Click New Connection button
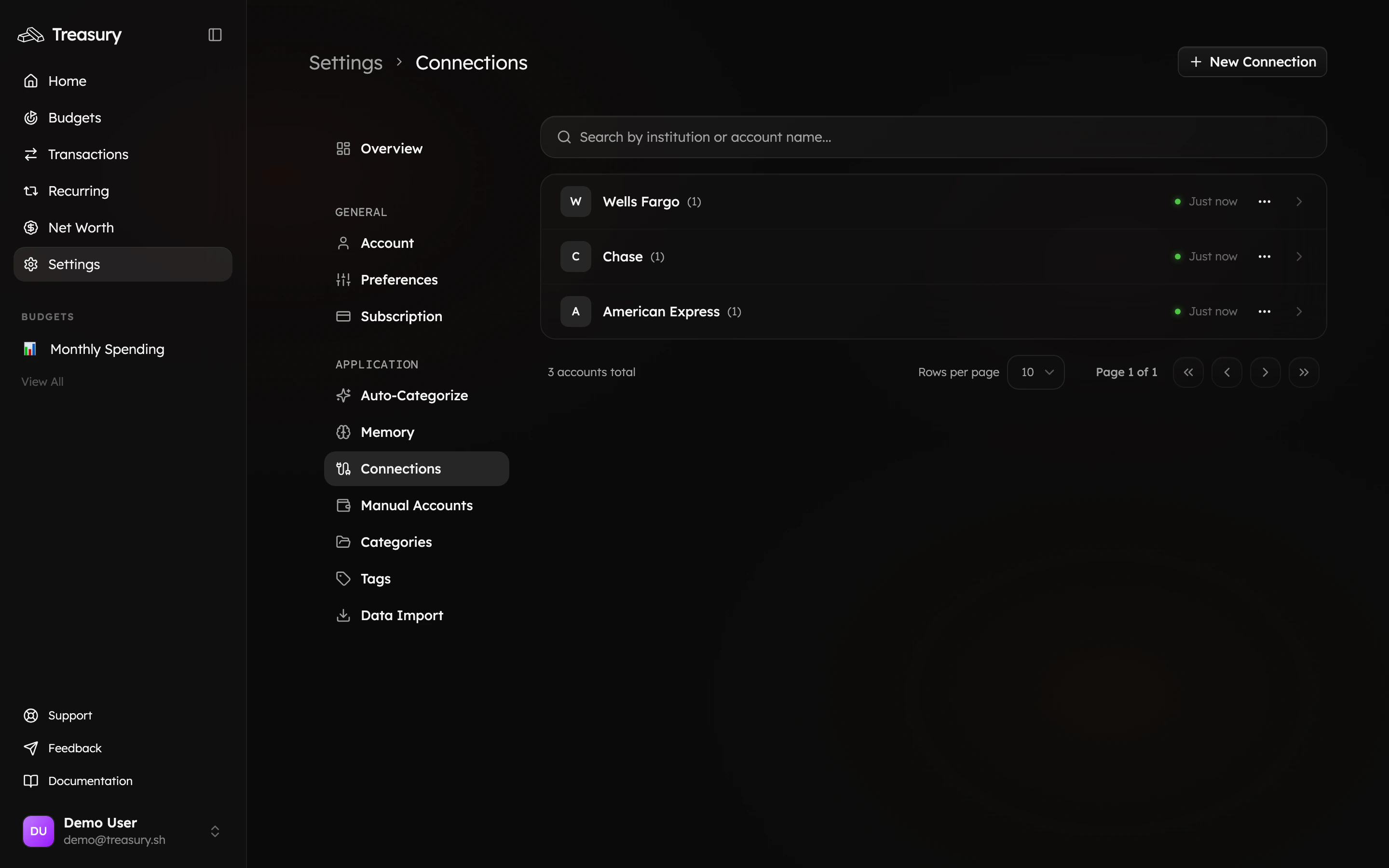The height and width of the screenshot is (868, 1389). point(1252,62)
